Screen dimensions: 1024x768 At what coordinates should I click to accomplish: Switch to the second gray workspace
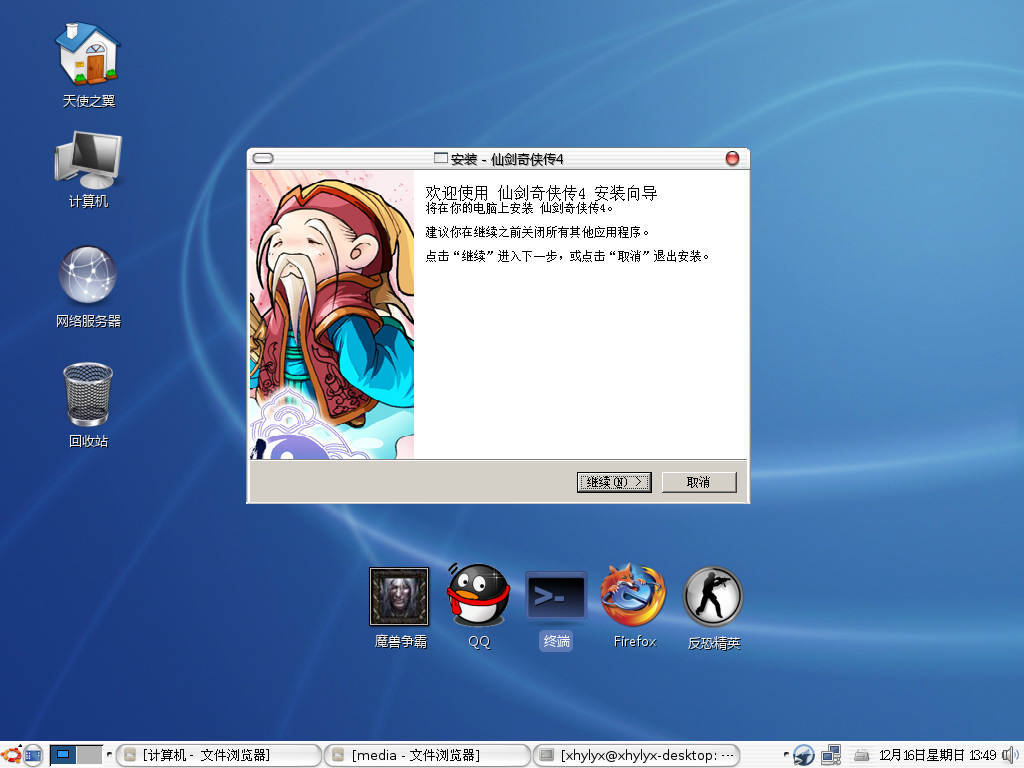pyautogui.click(x=89, y=756)
